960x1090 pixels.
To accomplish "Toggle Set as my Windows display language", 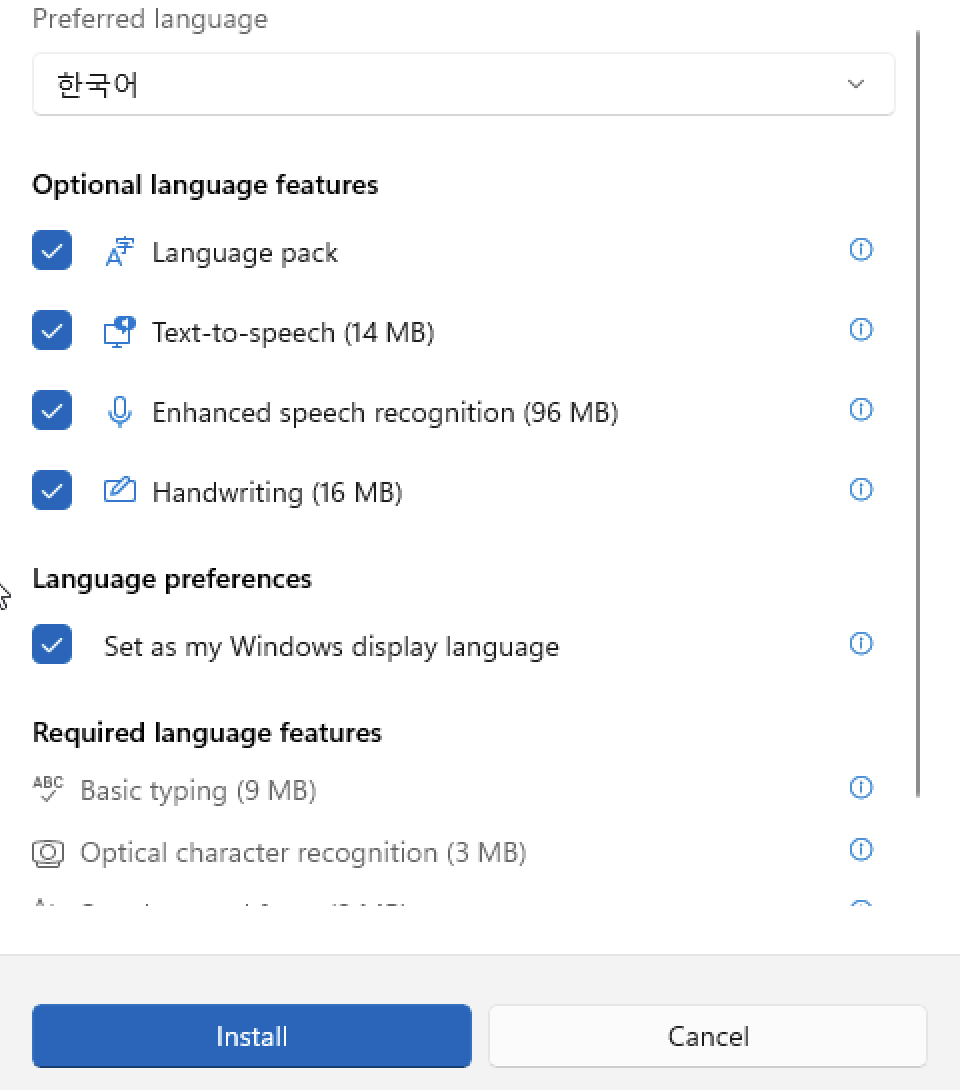I will click(x=52, y=644).
